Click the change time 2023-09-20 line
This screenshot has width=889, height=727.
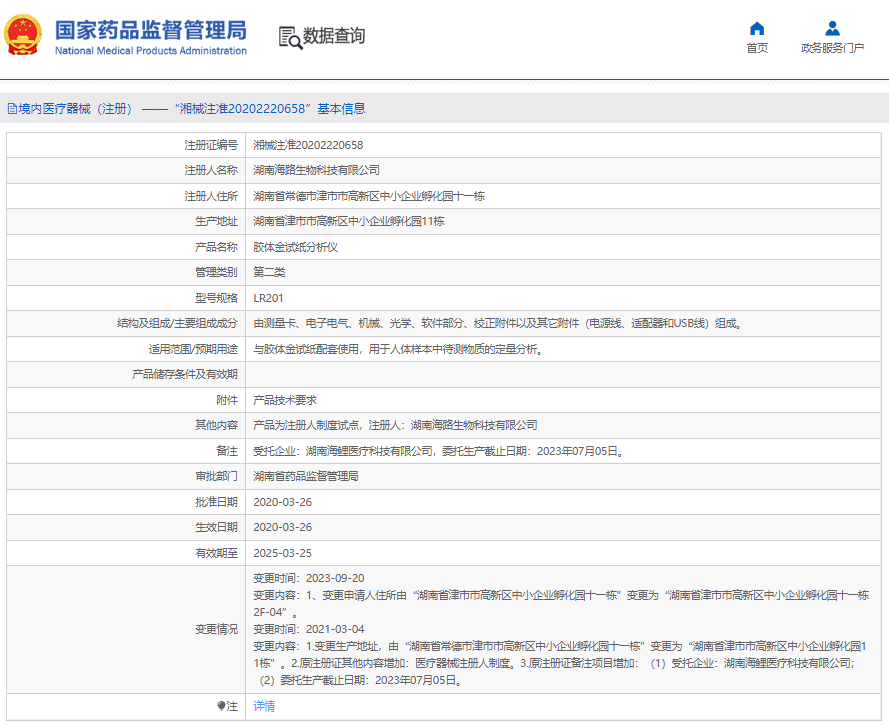(309, 578)
